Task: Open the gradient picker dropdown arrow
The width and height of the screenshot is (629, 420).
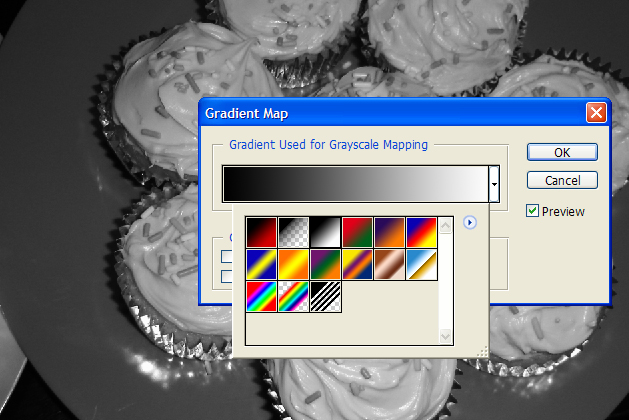Action: tap(494, 185)
